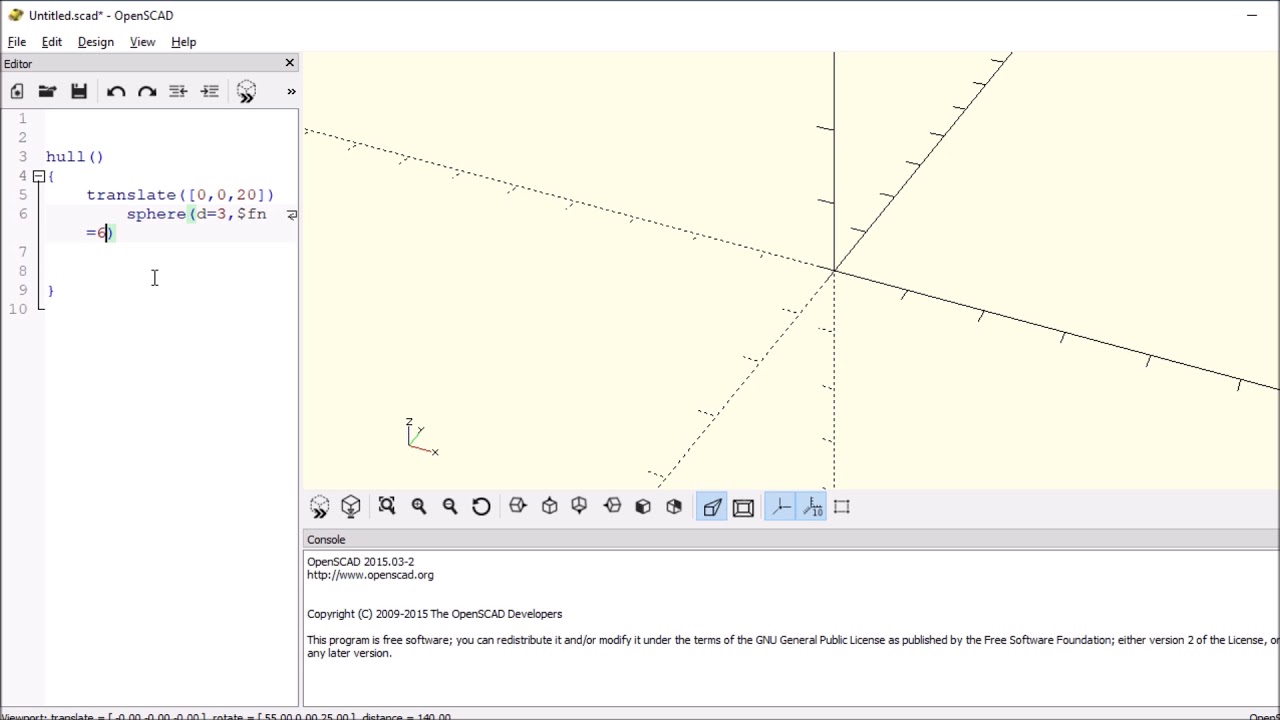Switch to the Front view
Image resolution: width=1280 pixels, height=720 pixels.
643,507
